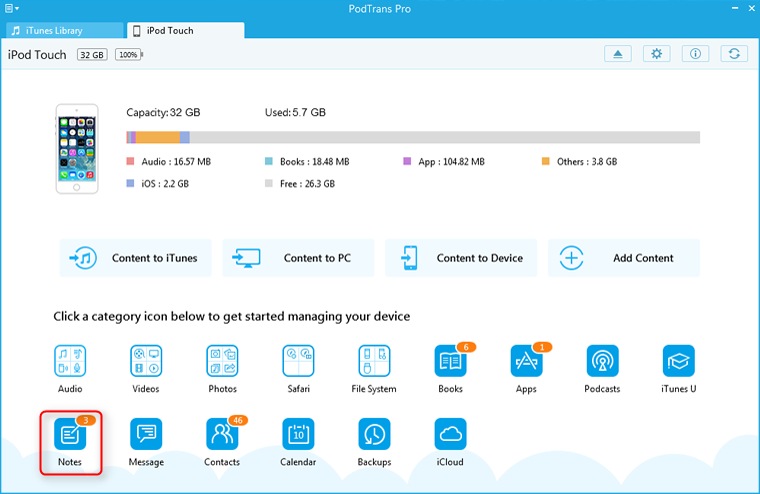
Task: Click the Content to iTunes button
Action: click(136, 258)
